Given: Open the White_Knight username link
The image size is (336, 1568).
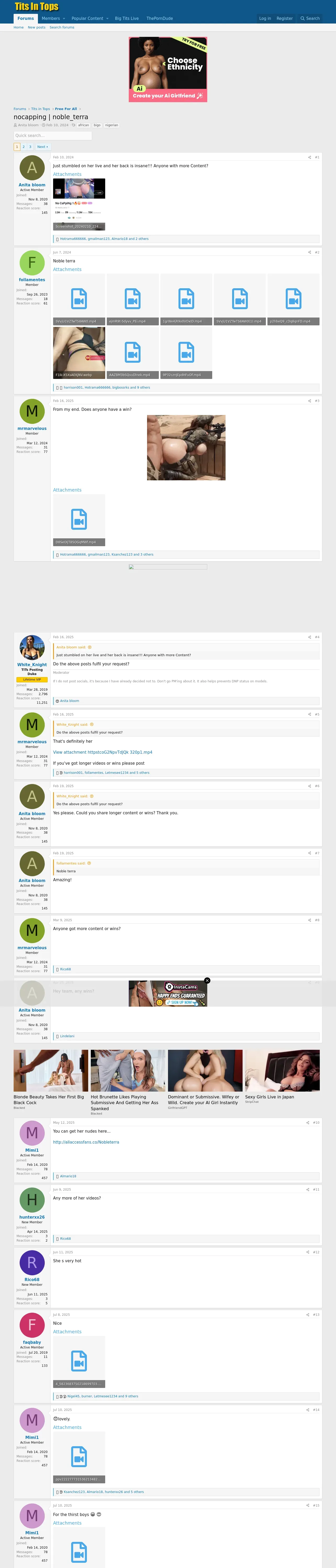Looking at the screenshot, I should click(32, 665).
